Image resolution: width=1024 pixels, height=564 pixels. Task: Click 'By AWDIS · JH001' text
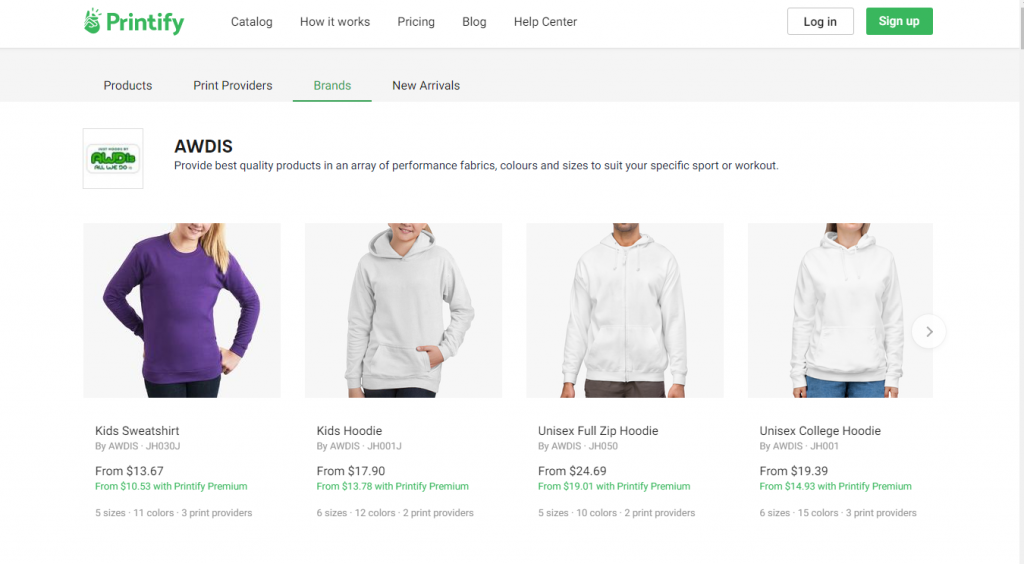point(799,446)
